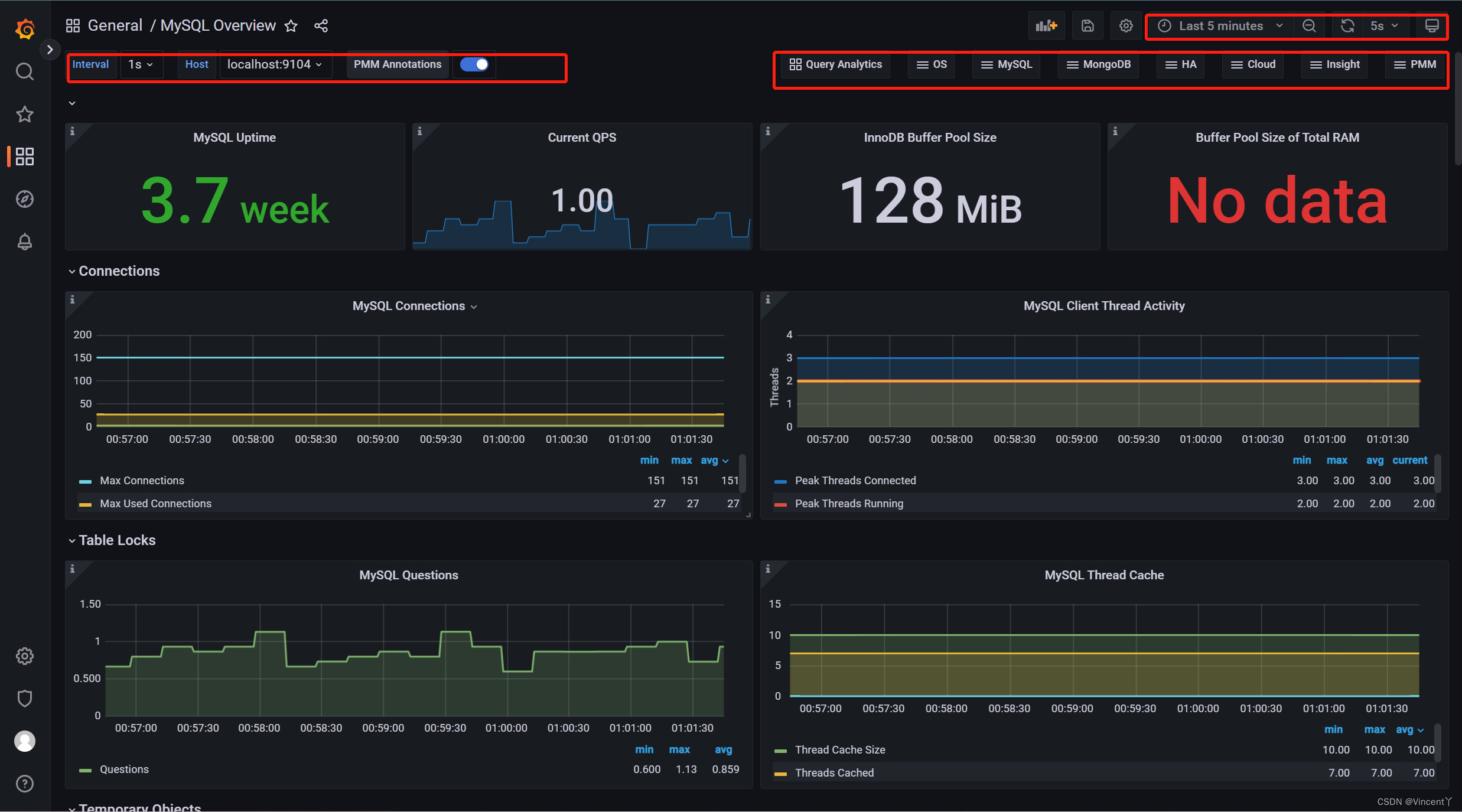
Task: Toggle Peak Threads Connected legend series
Action: (855, 481)
